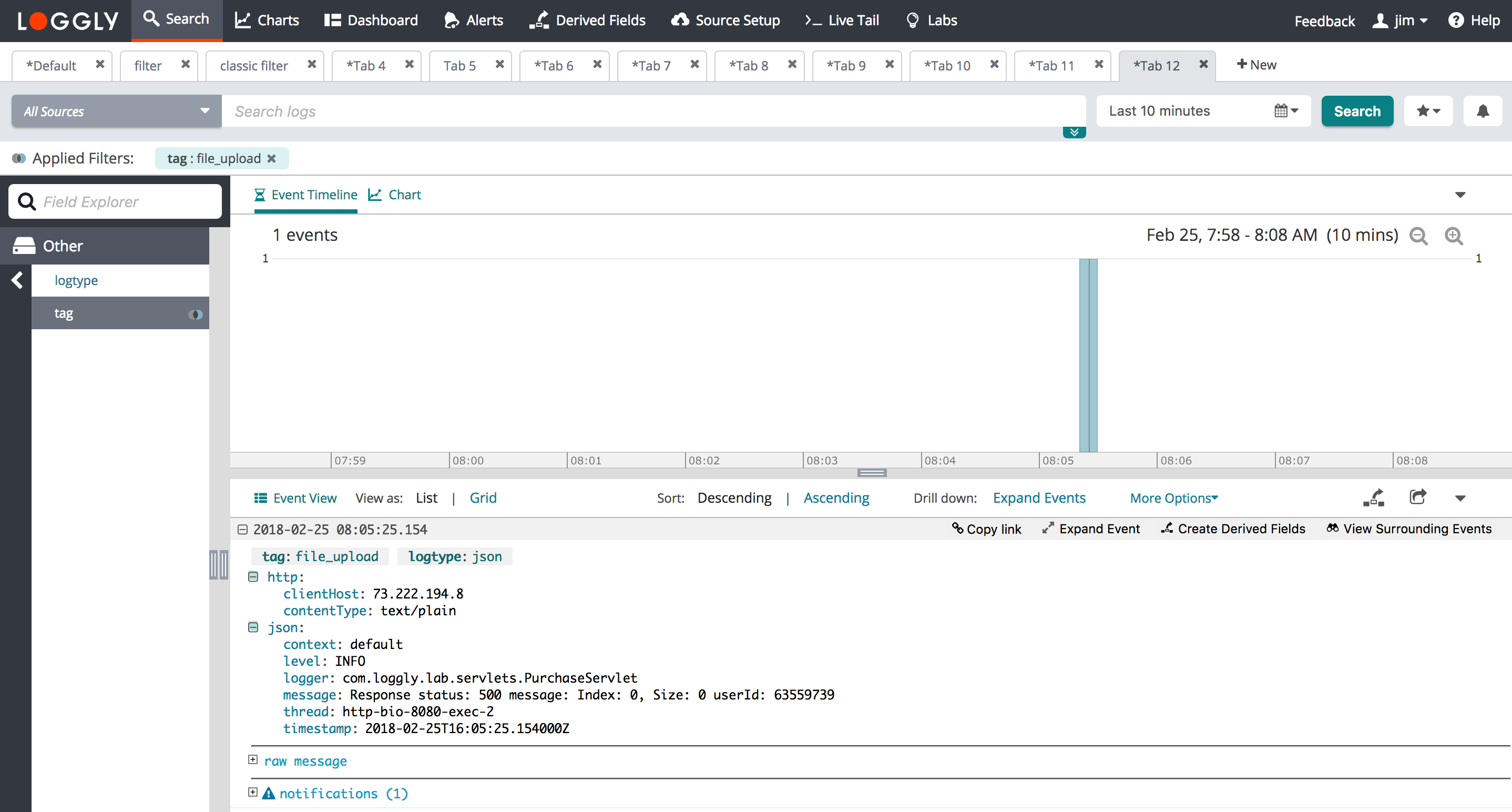Click derived fields icon in event toolbar
The image size is (1512, 812).
[1374, 498]
